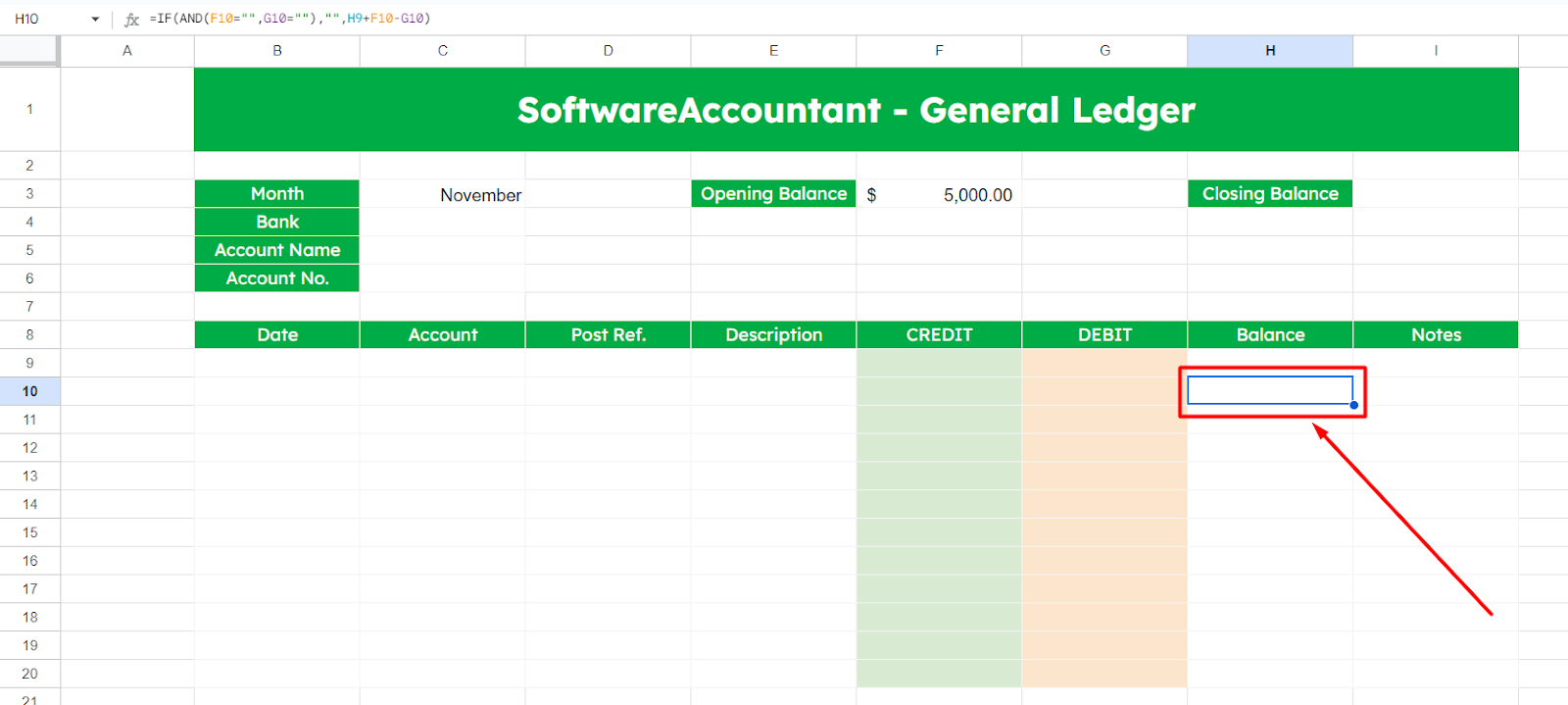Select column B header
The height and width of the screenshot is (705, 1568).
point(277,51)
